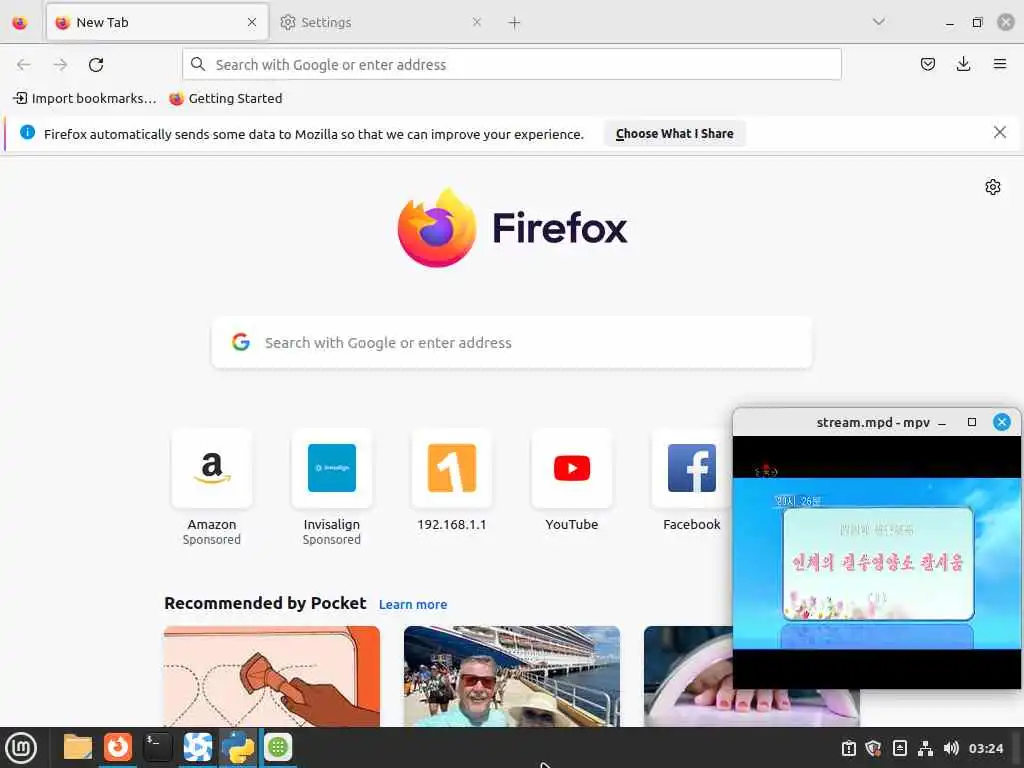
Task: Expand the List all tabs chevron
Action: pyautogui.click(x=879, y=22)
